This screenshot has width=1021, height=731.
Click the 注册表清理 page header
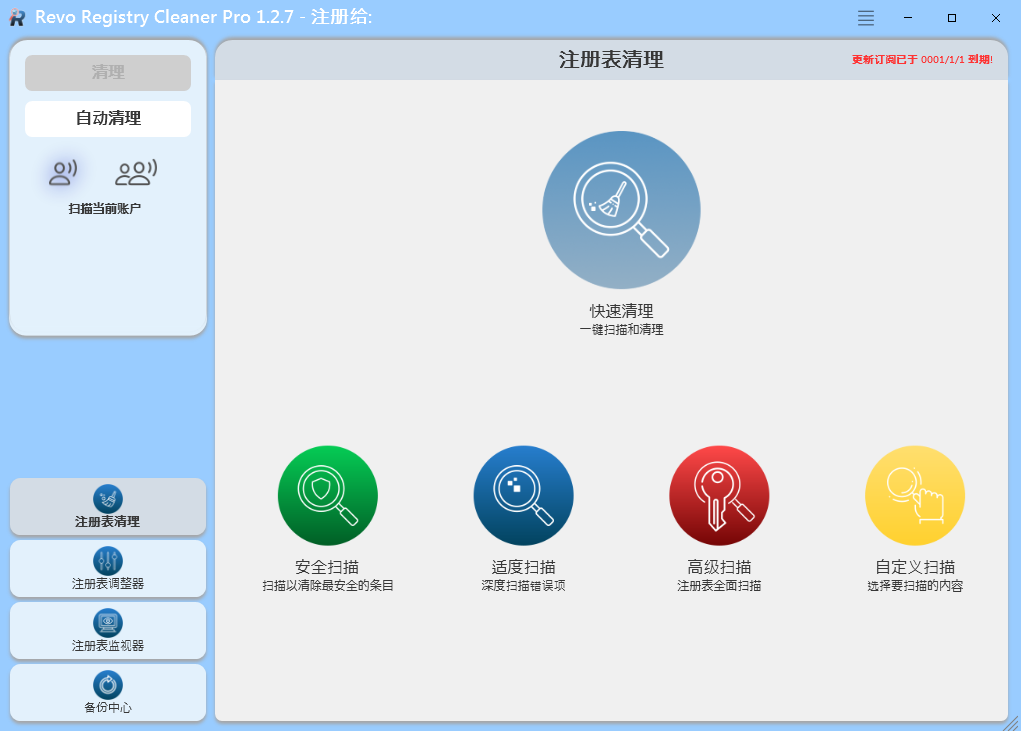(x=610, y=58)
